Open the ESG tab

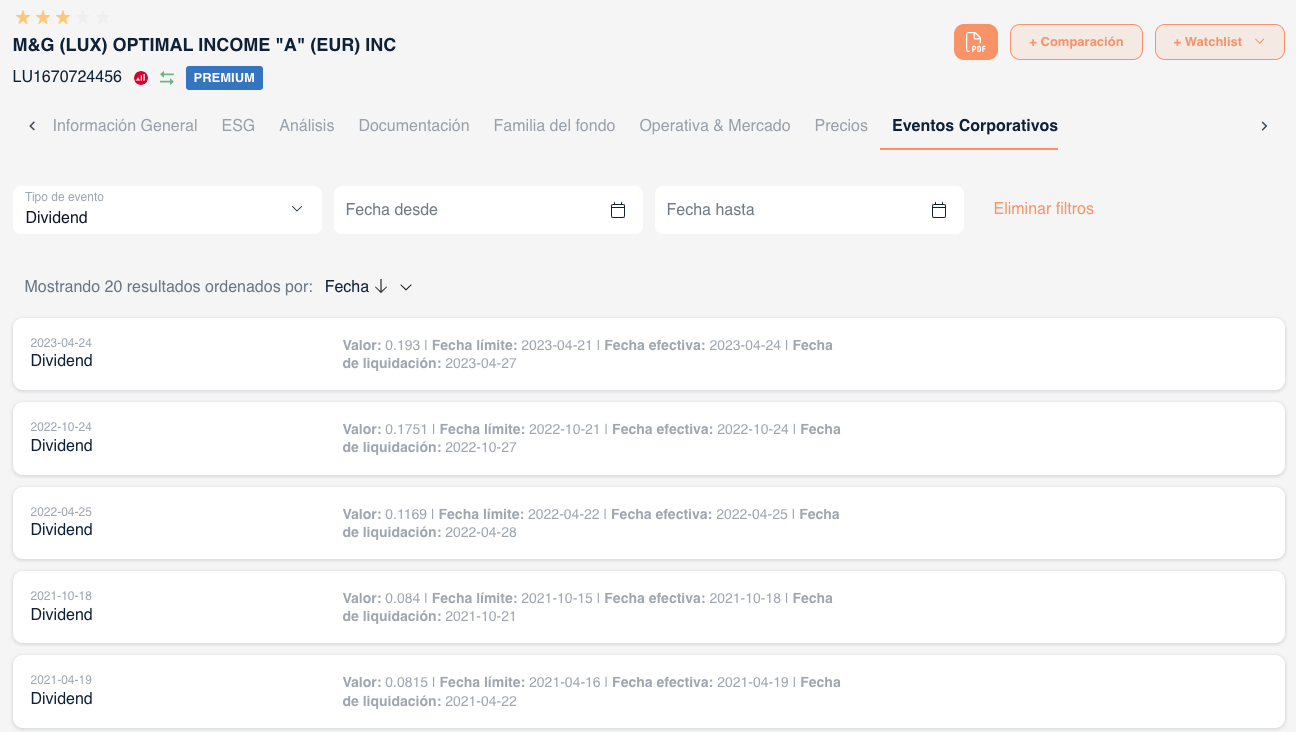point(238,126)
